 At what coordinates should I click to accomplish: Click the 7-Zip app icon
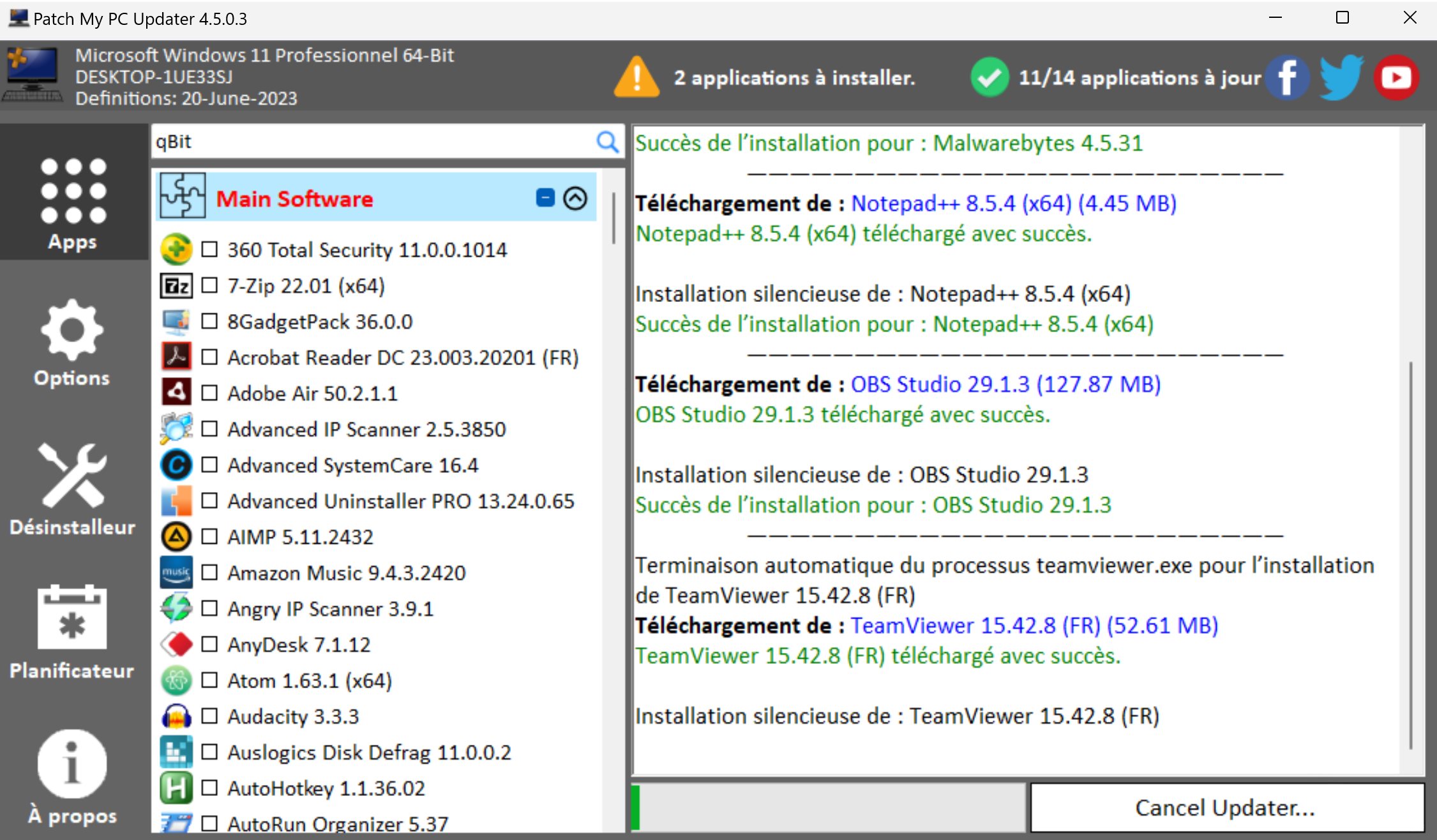click(x=176, y=285)
